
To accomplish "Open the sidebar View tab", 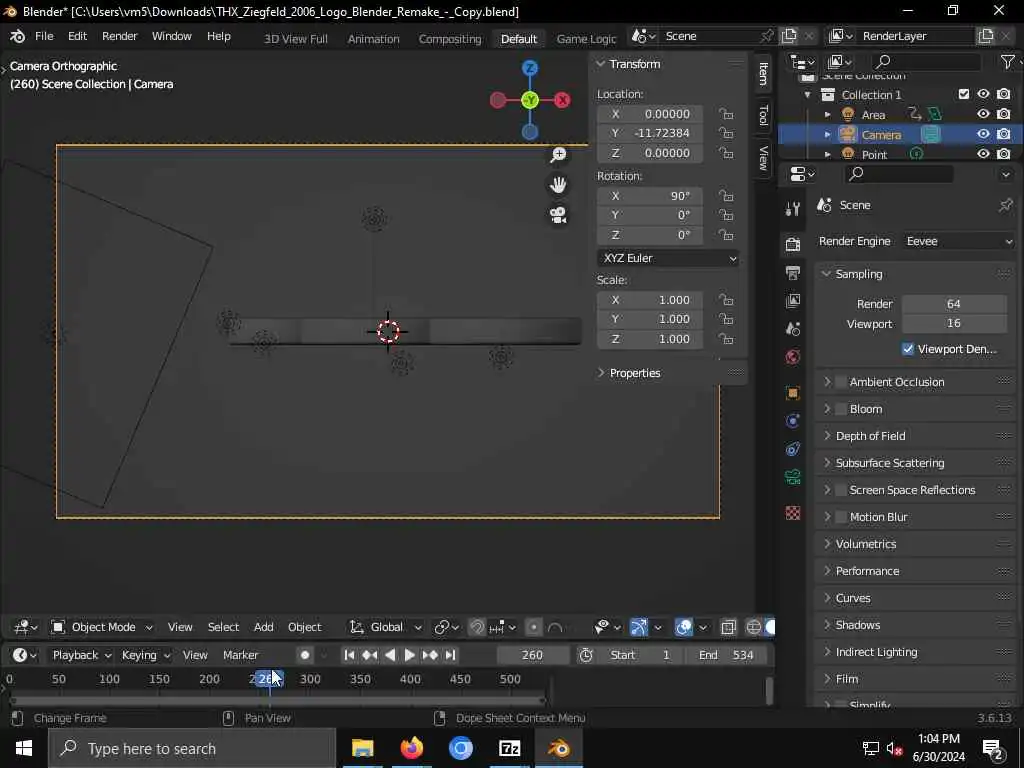I will [x=763, y=157].
